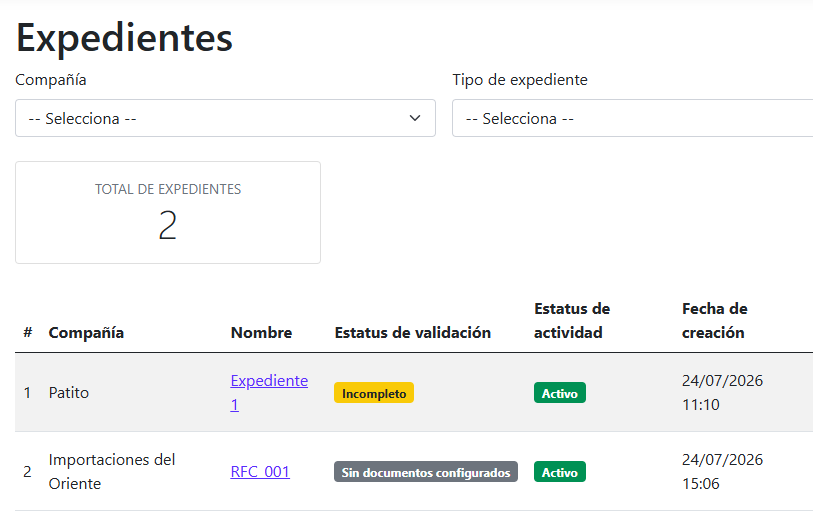This screenshot has width=813, height=523.
Task: Click the Total de expedientes card
Action: tap(168, 213)
